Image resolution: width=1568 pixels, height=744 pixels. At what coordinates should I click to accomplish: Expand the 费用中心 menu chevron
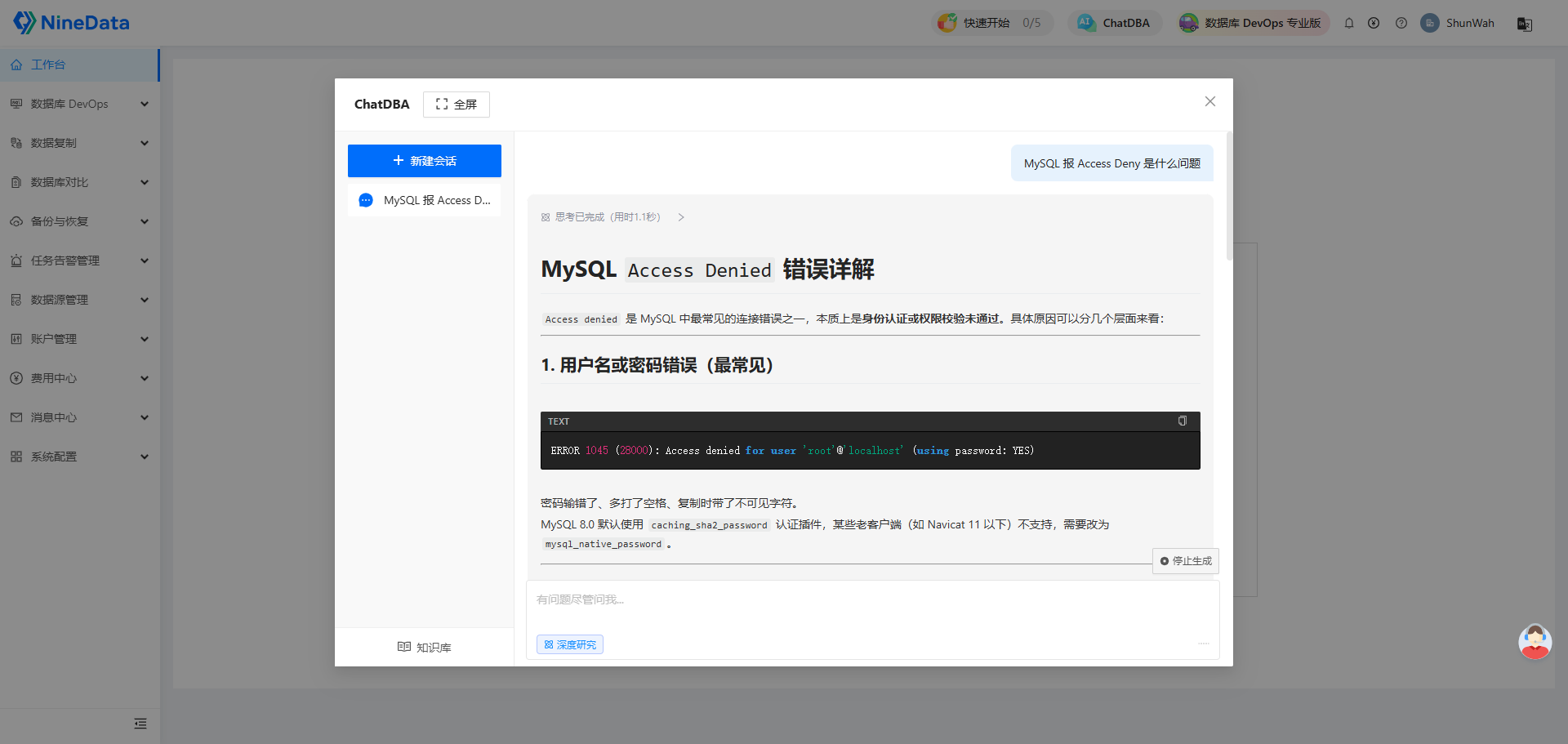pyautogui.click(x=145, y=378)
